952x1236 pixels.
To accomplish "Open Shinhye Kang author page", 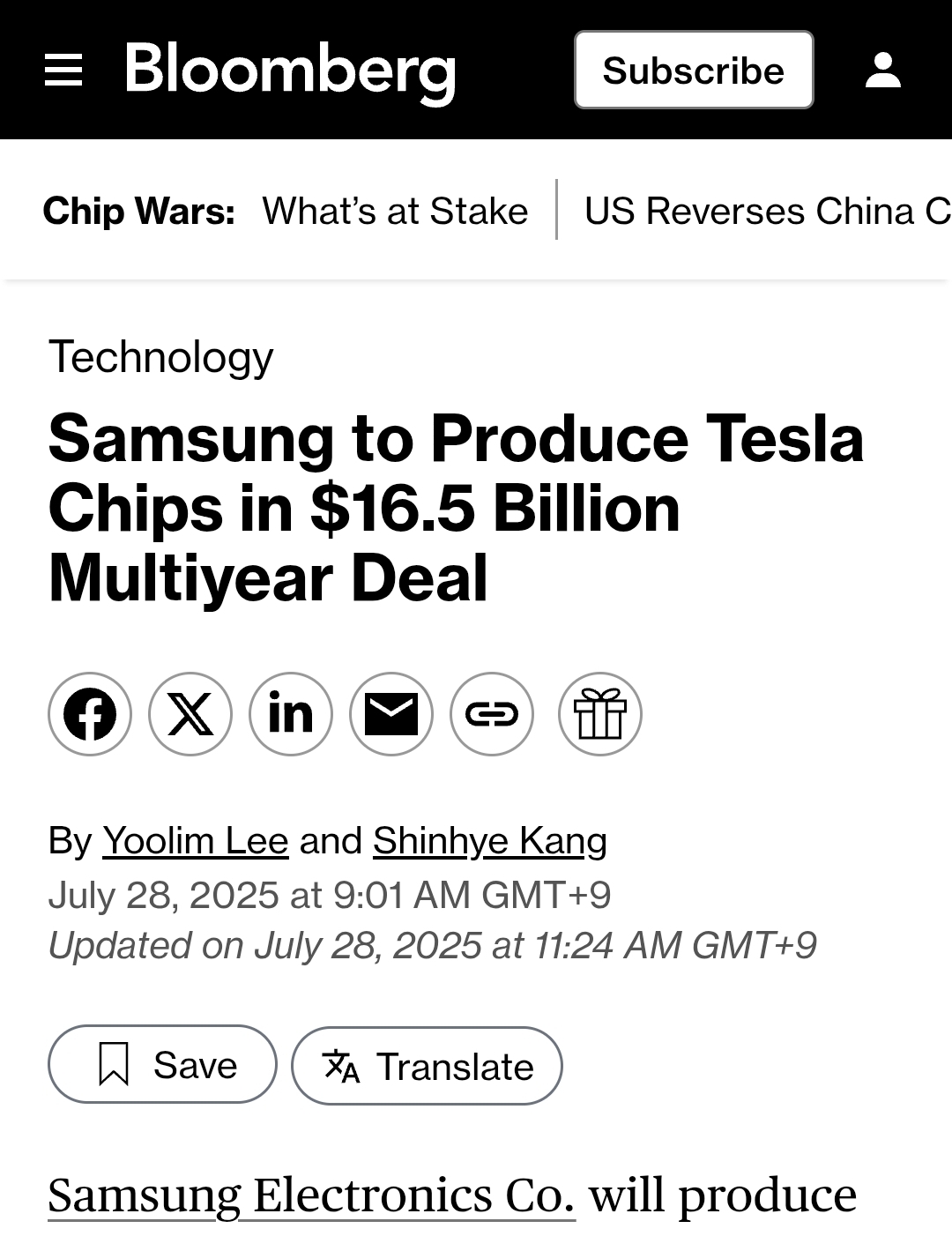I will (490, 841).
